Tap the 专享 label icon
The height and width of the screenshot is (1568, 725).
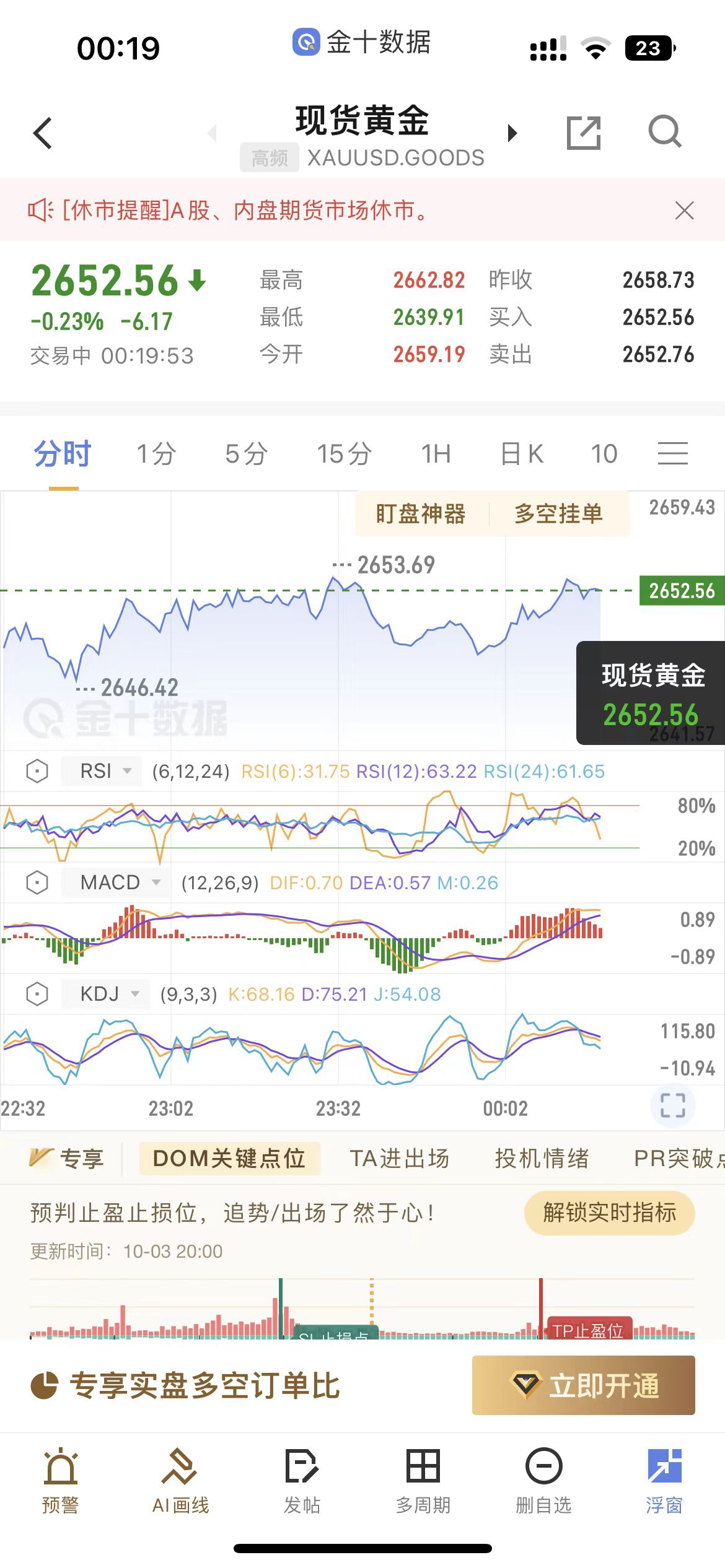tap(66, 1158)
